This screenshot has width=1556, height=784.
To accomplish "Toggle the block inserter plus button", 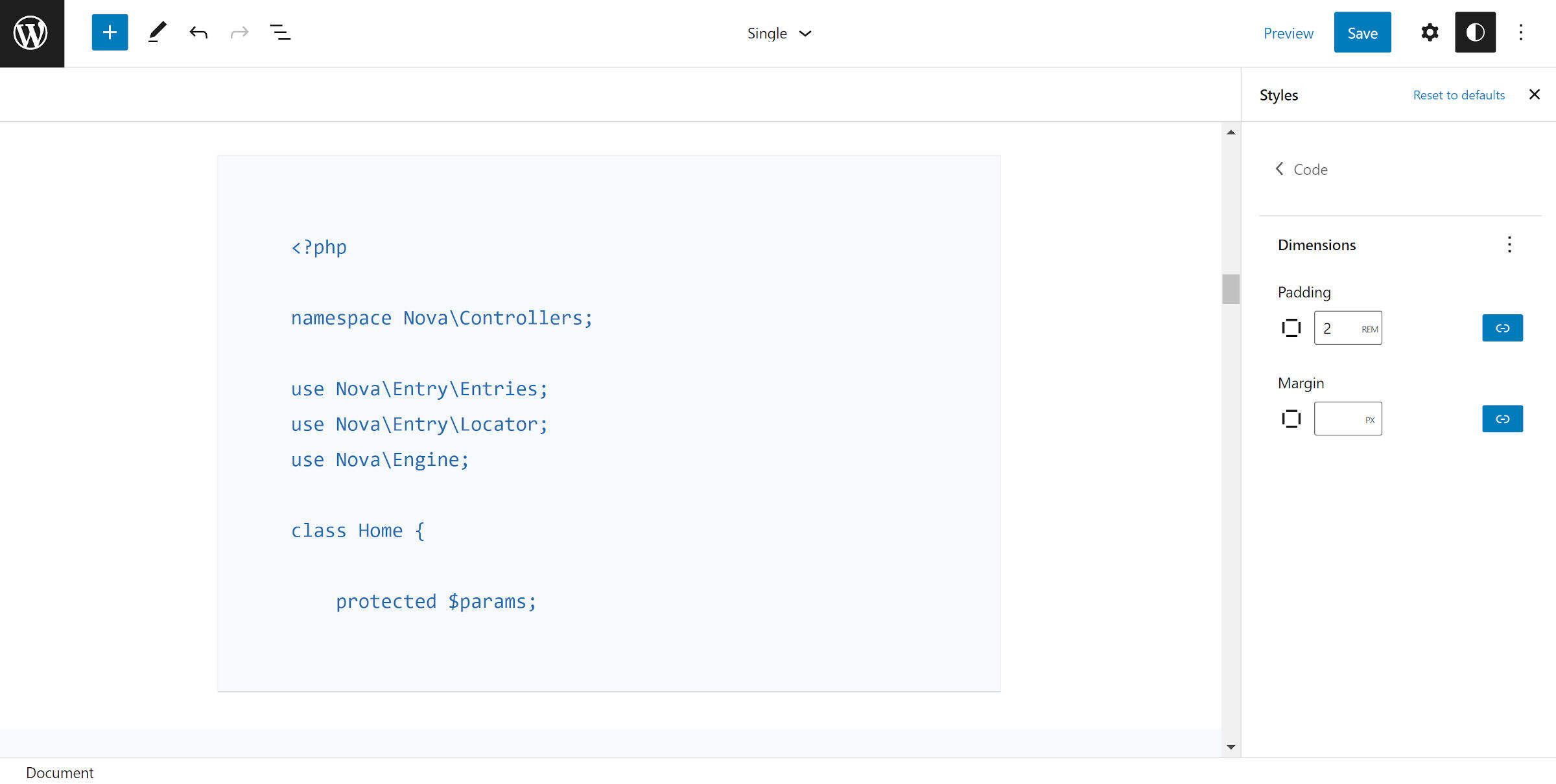I will (x=110, y=32).
